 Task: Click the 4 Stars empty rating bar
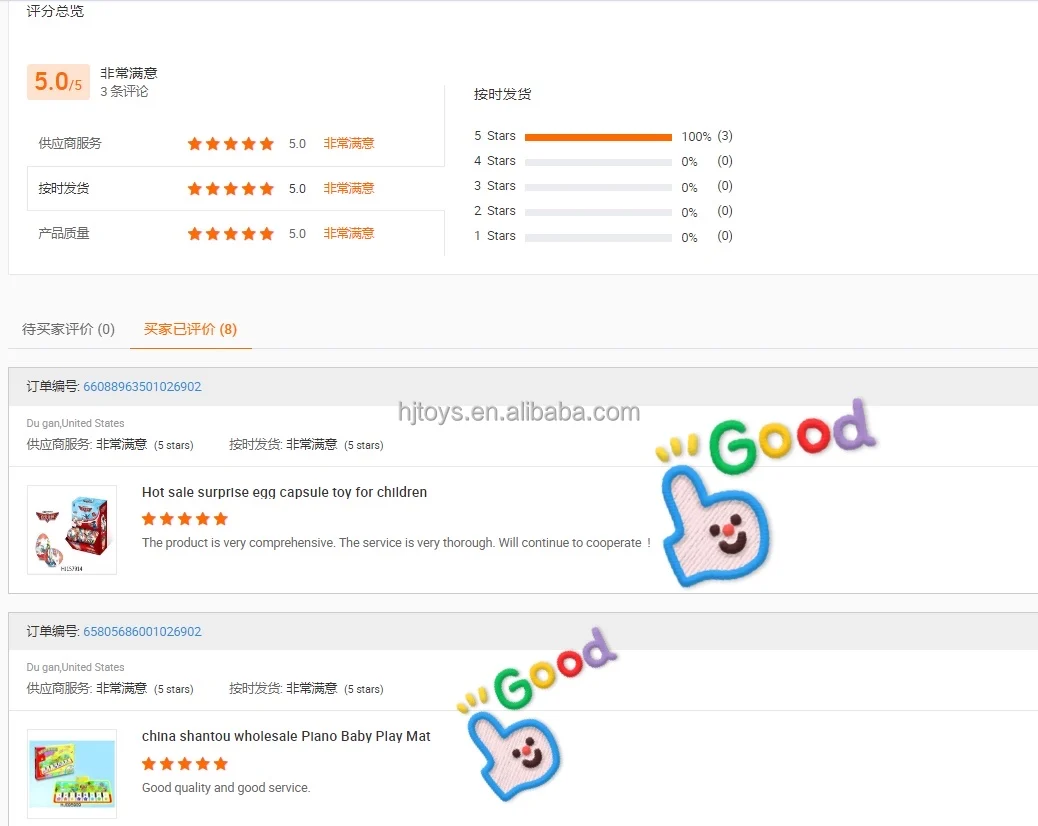click(598, 162)
